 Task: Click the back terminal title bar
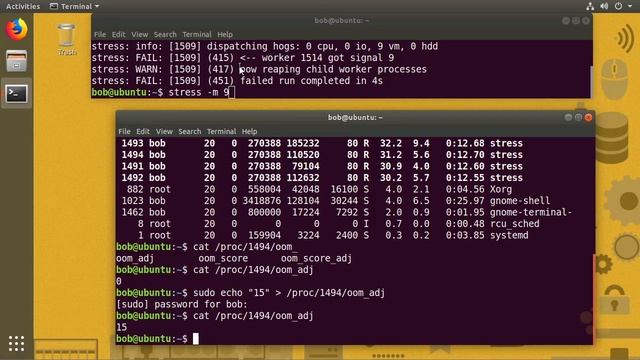click(x=341, y=20)
